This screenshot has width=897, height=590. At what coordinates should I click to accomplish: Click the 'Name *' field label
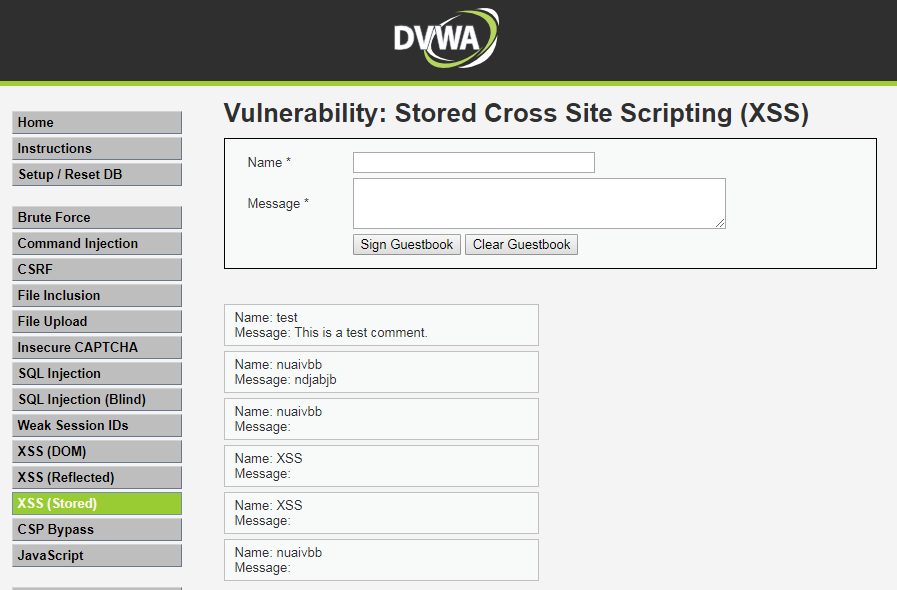269,163
